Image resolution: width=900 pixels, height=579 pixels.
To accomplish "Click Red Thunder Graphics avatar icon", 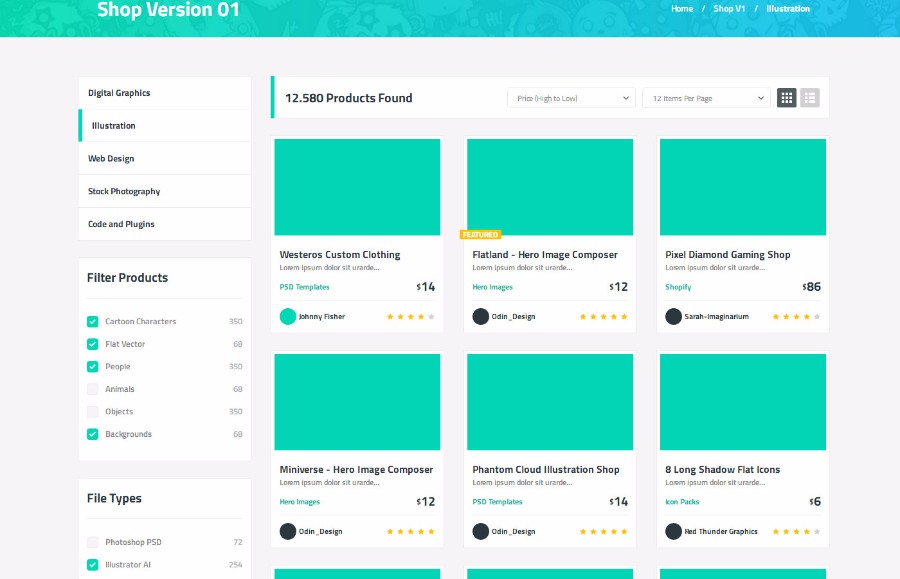I will point(673,531).
